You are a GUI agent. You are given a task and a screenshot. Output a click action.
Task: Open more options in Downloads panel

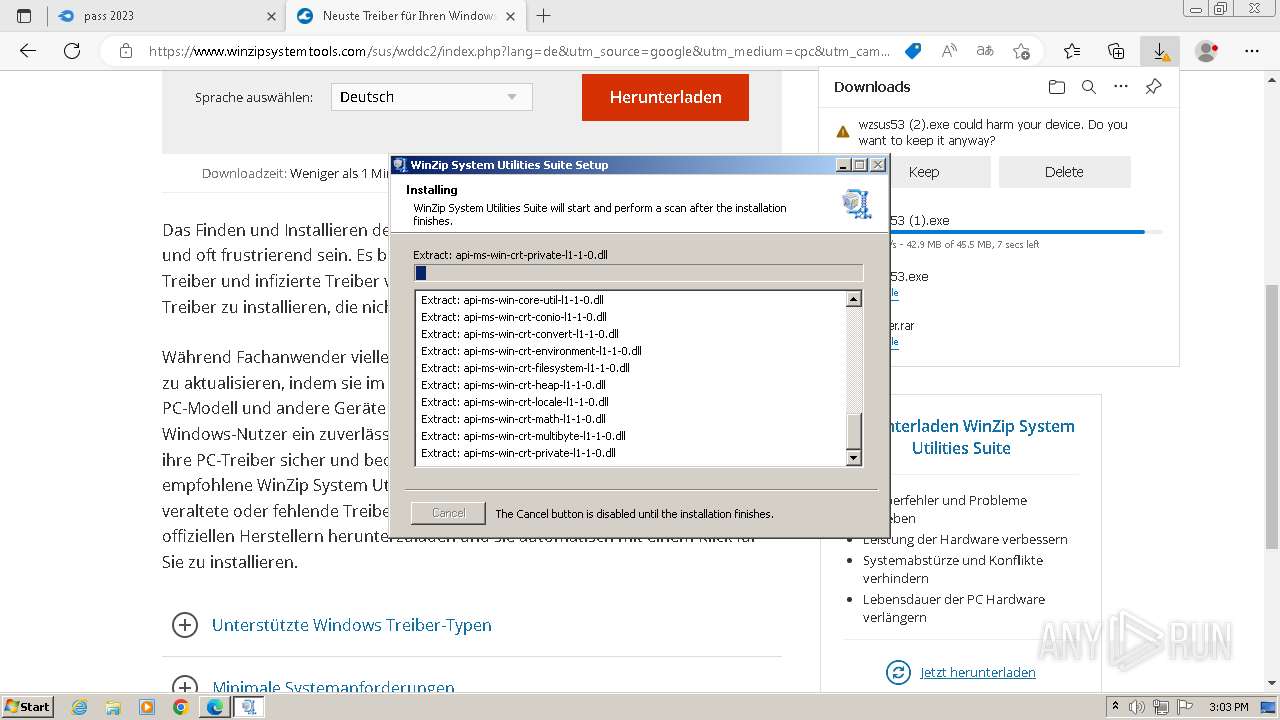tap(1121, 87)
